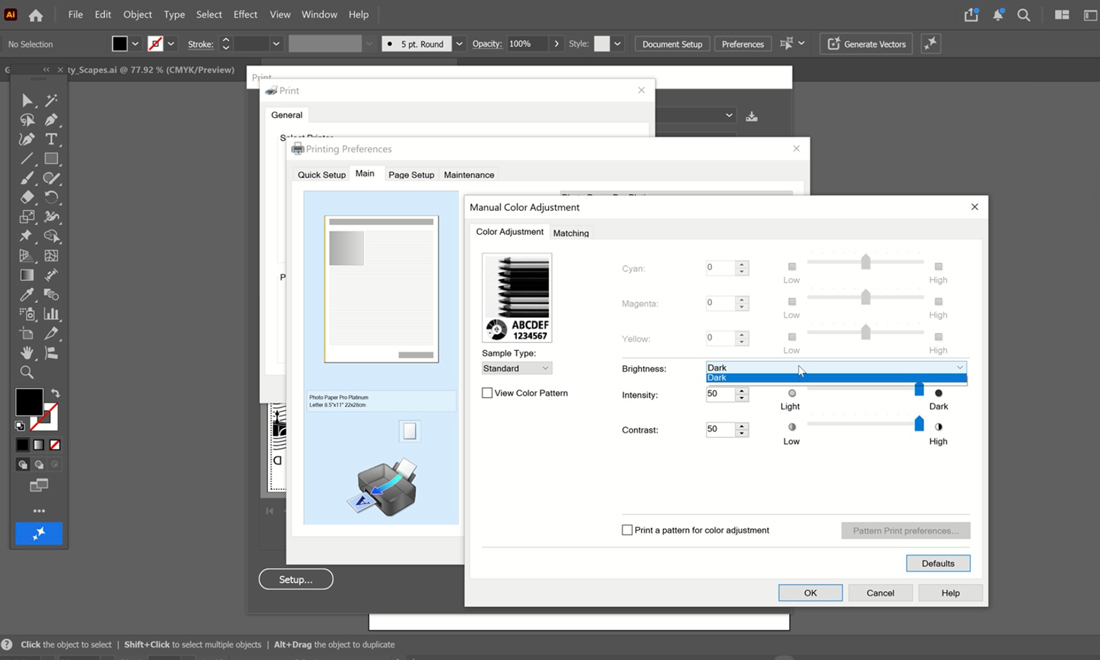Set color mode to None in toolbar

tap(55, 445)
